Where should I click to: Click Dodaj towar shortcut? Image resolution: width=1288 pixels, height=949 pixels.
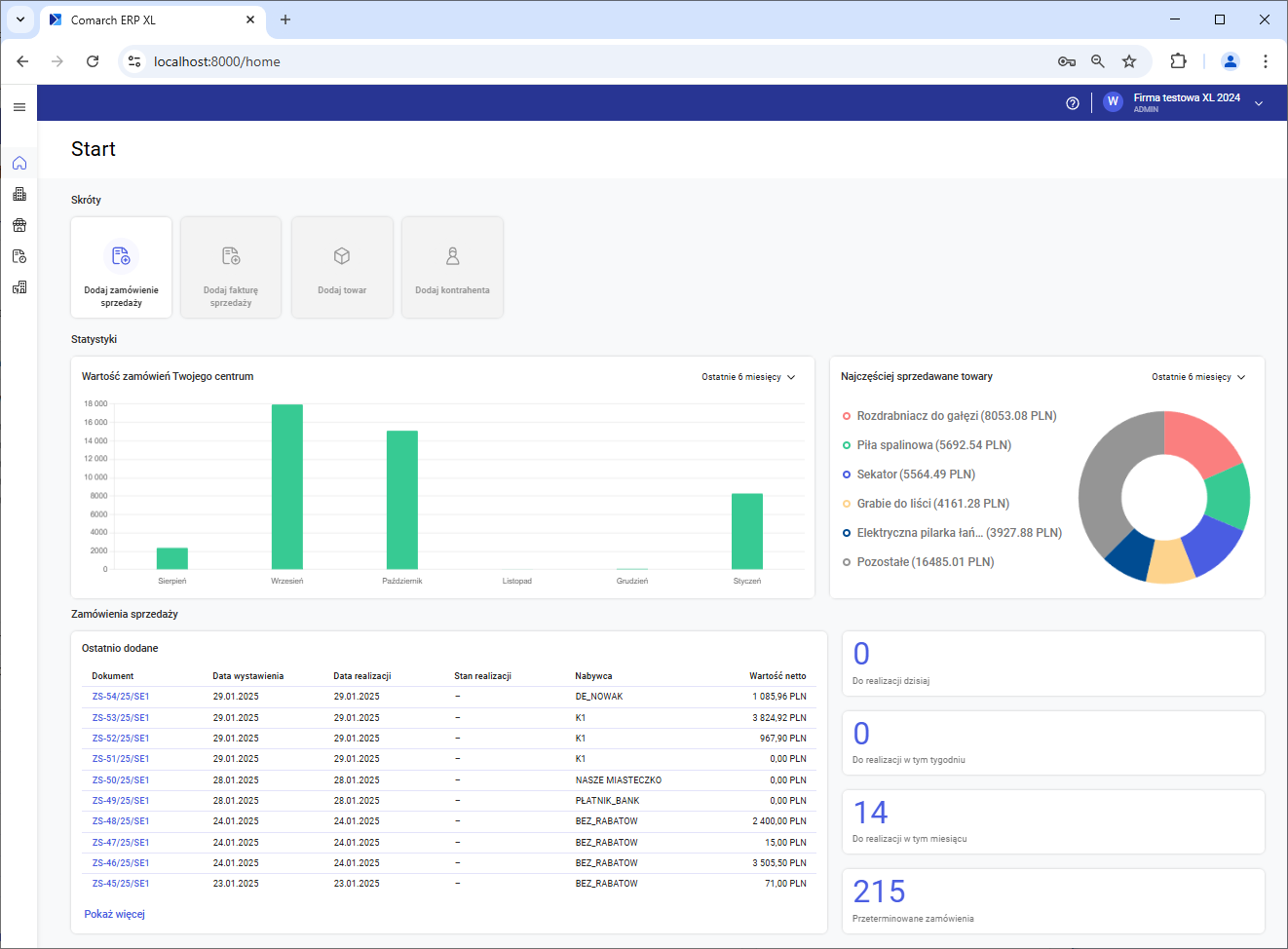pyautogui.click(x=342, y=267)
